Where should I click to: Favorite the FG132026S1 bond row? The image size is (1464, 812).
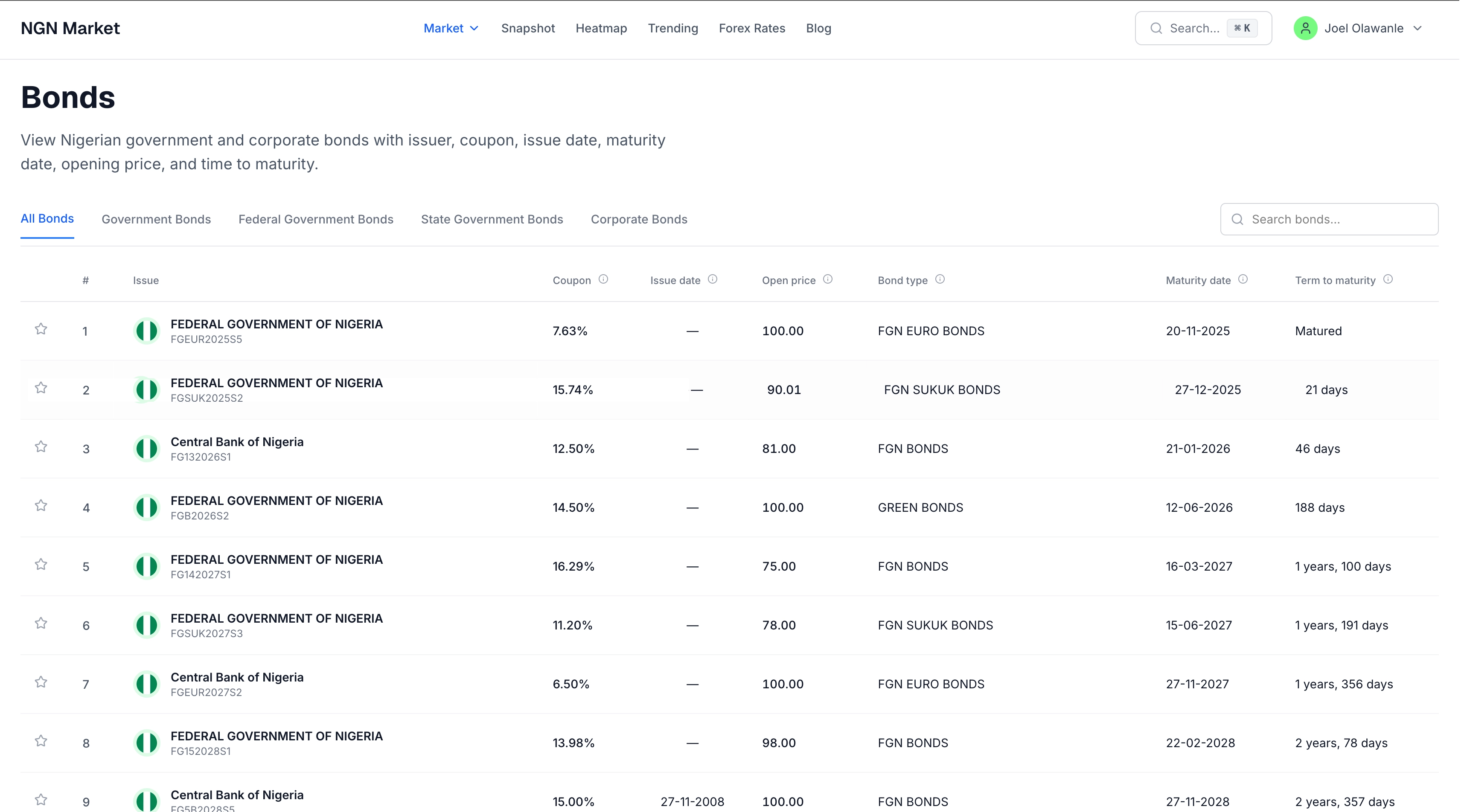tap(41, 447)
